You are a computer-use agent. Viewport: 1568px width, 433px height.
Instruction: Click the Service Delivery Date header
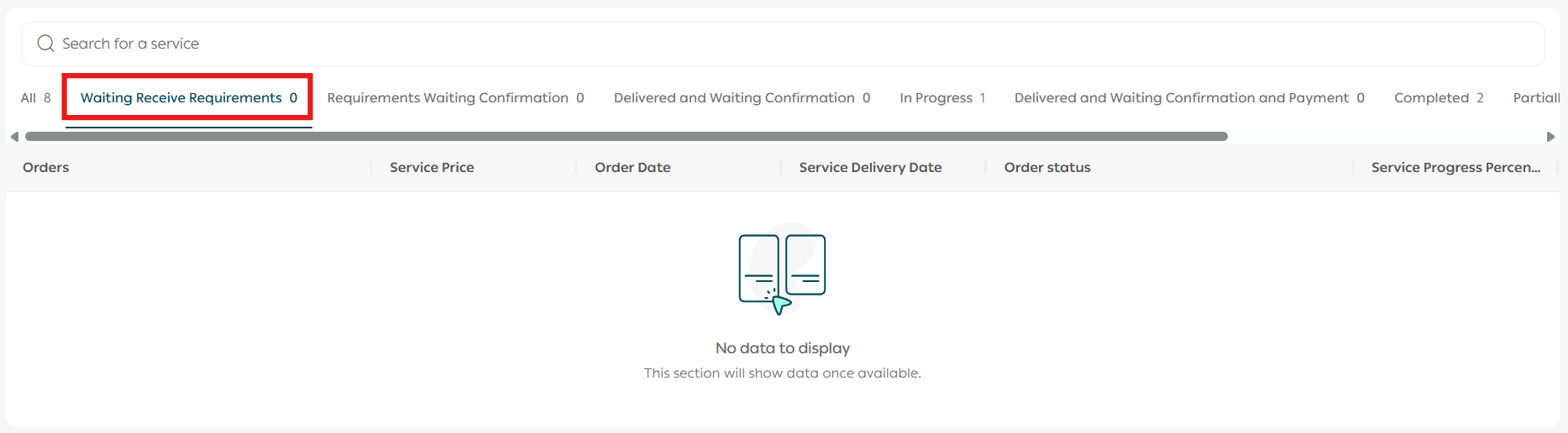tap(870, 168)
